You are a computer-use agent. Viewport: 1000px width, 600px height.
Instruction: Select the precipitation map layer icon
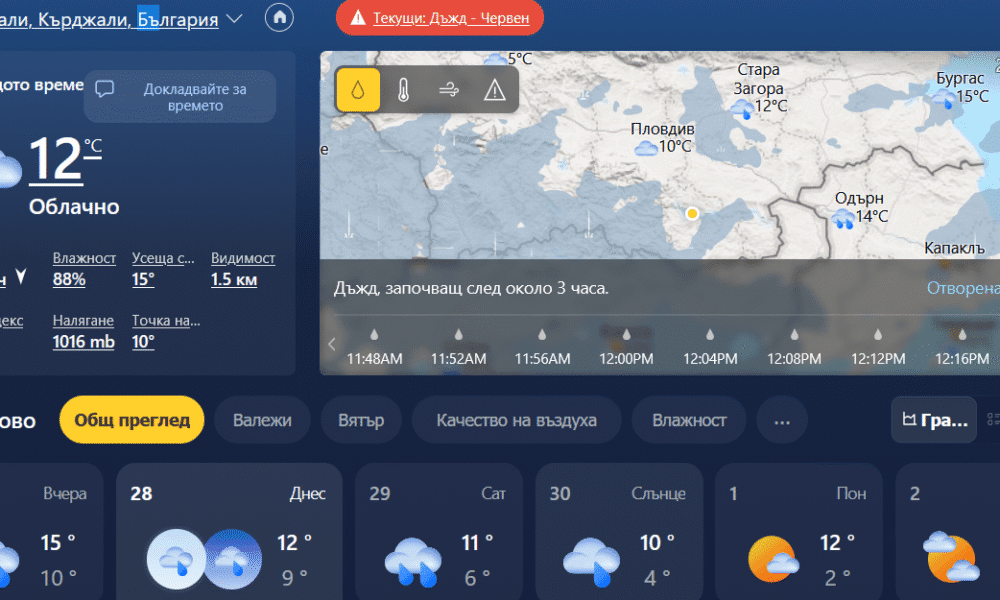point(358,90)
